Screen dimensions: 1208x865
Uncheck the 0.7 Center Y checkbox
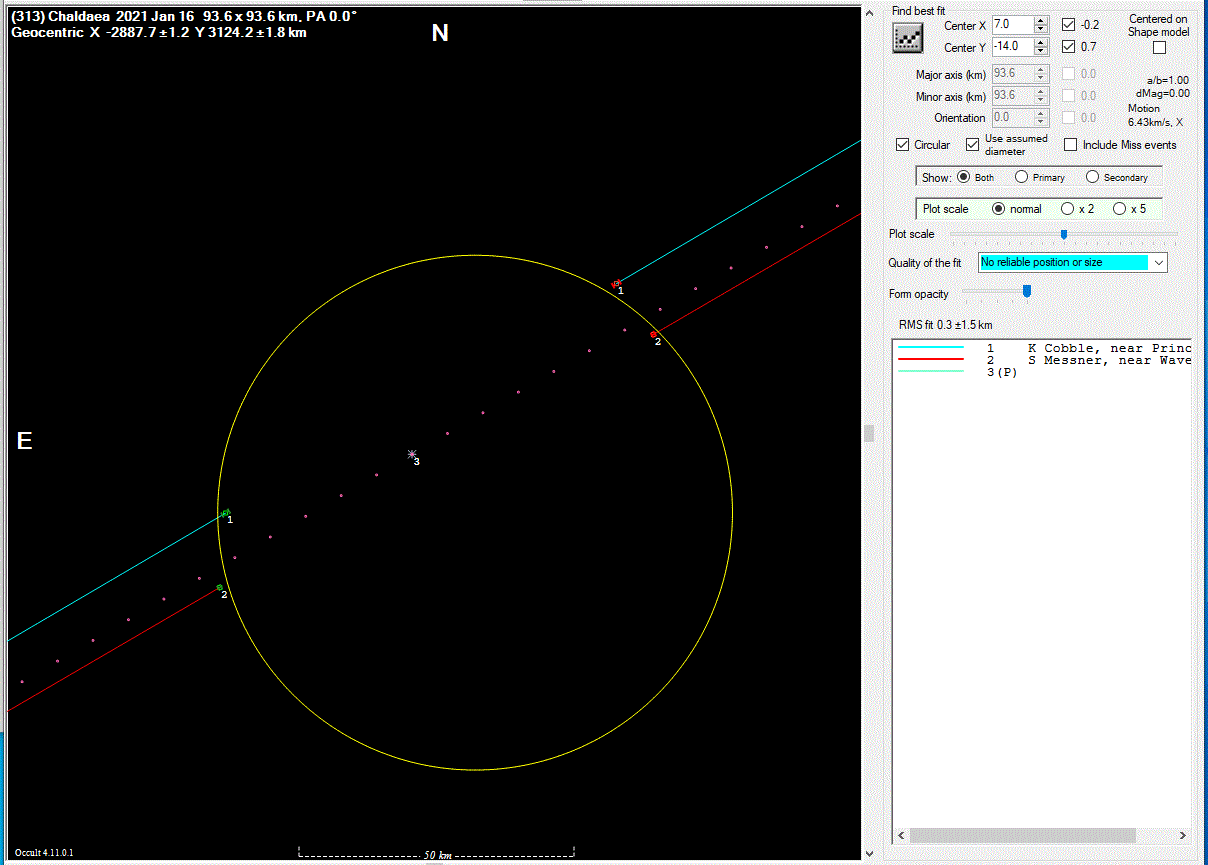pyautogui.click(x=1069, y=47)
